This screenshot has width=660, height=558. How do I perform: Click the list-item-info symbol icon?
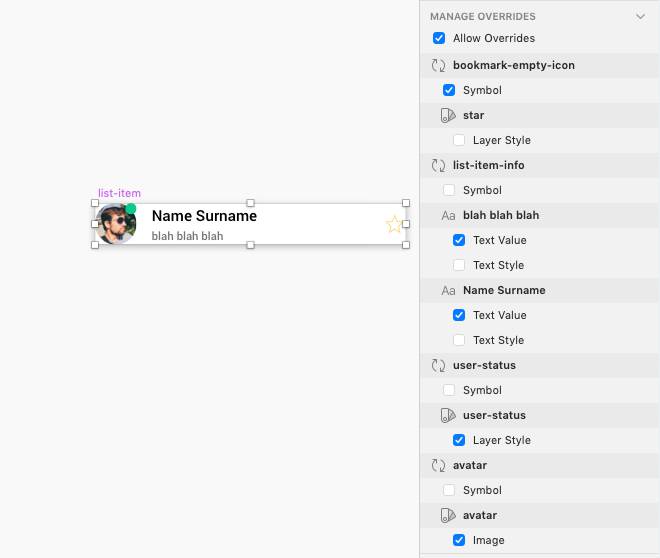click(438, 165)
